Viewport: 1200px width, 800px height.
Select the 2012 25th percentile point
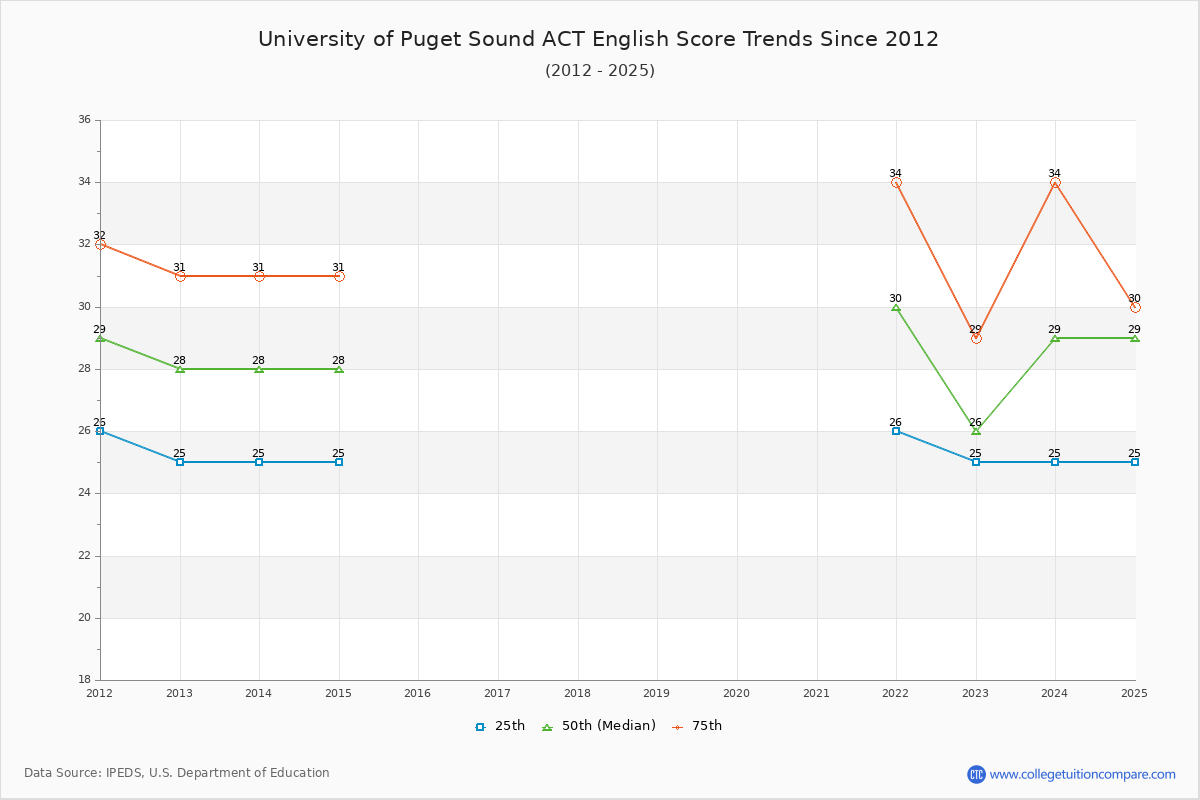click(x=100, y=431)
